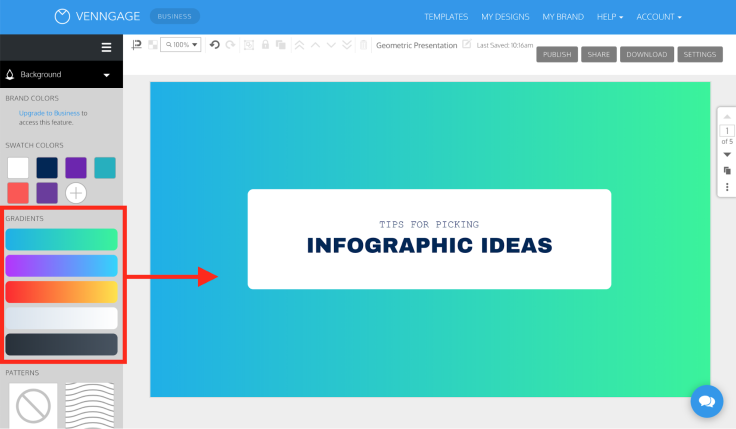The width and height of the screenshot is (736, 429).
Task: Edit the design title pencil icon
Action: pos(467,44)
